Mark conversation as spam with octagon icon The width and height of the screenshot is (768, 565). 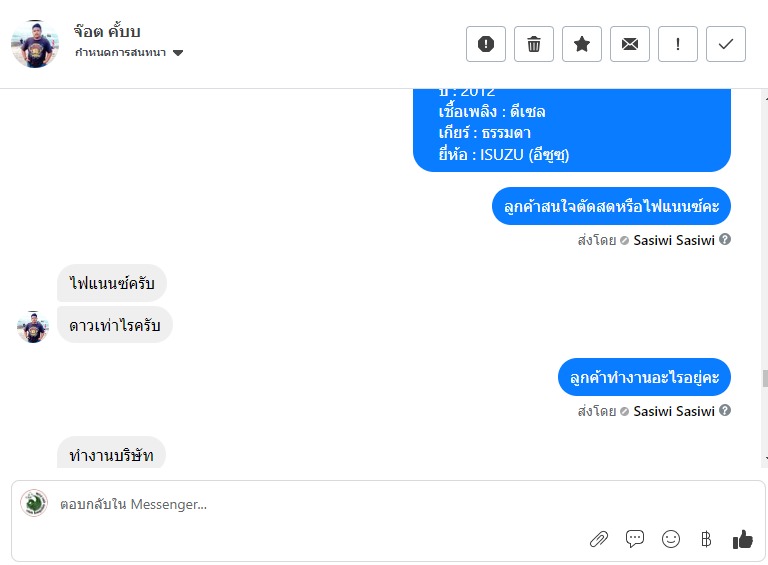(x=486, y=44)
